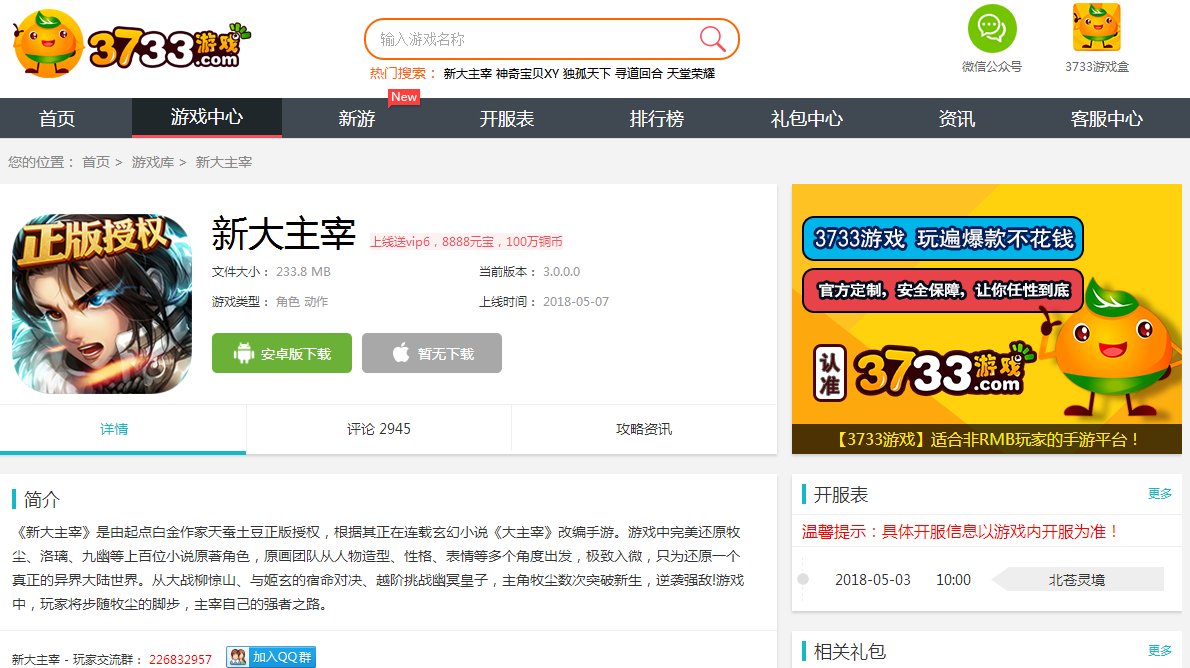This screenshot has height=668, width=1190.
Task: Click hot search term 天堂荣耀
Action: coord(691,74)
